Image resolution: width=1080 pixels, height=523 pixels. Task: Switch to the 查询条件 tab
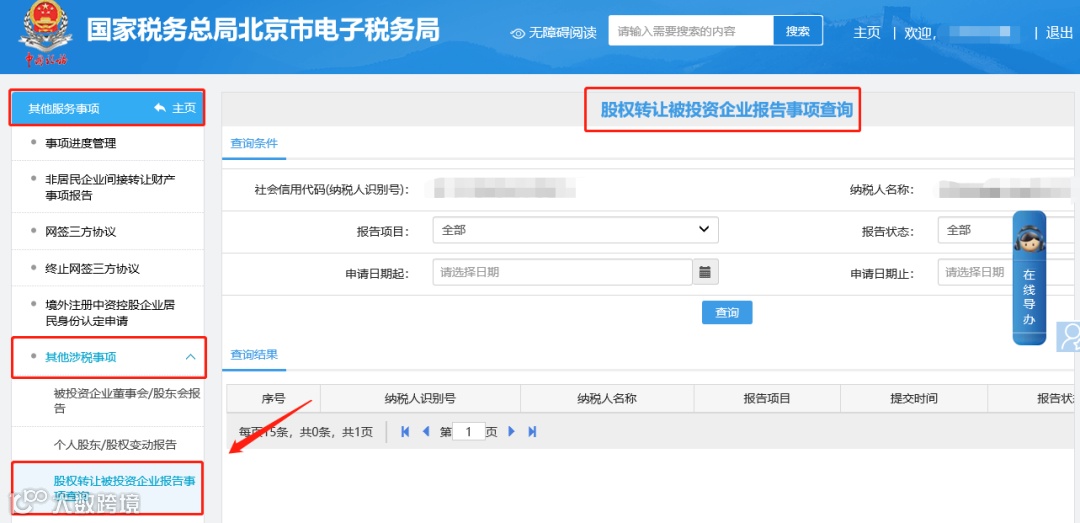coord(254,143)
